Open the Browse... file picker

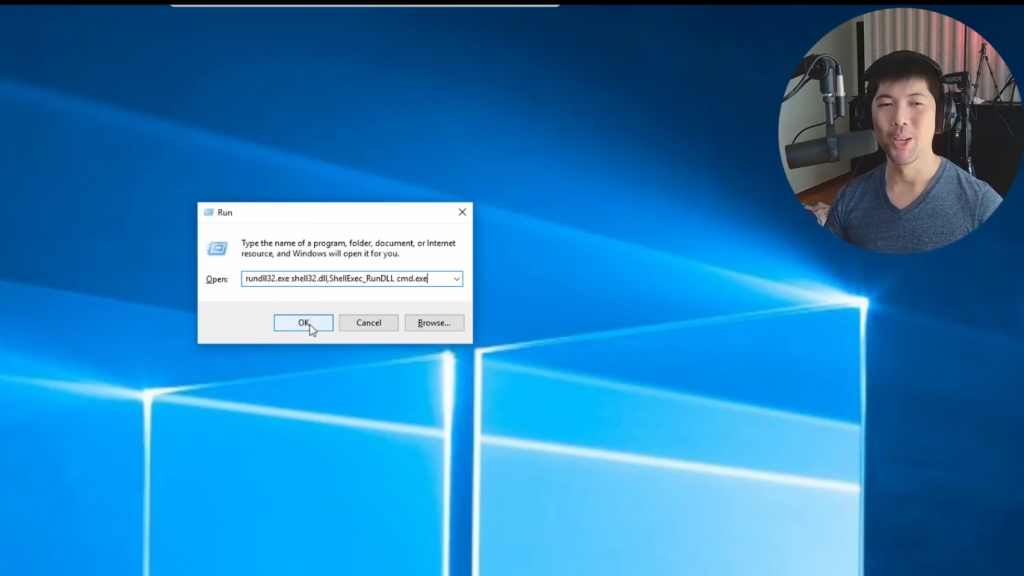tap(434, 323)
